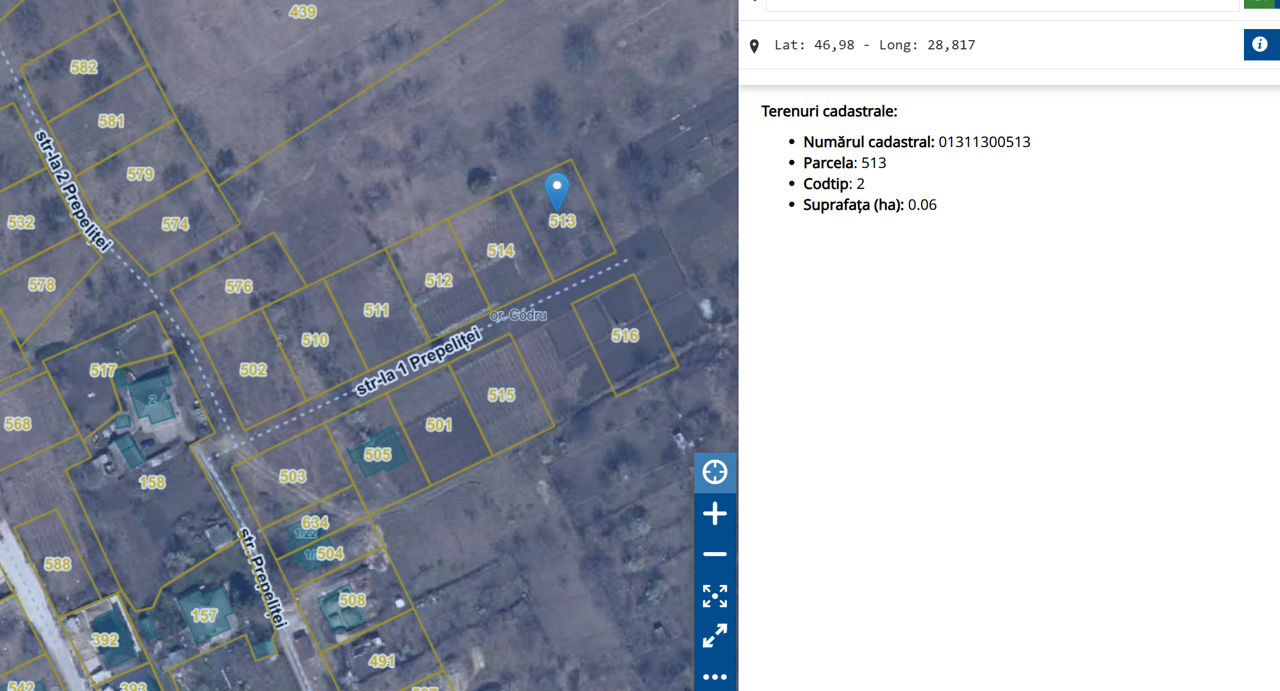
Task: Click the Suprafața (ha) 0.06 line
Action: point(870,205)
